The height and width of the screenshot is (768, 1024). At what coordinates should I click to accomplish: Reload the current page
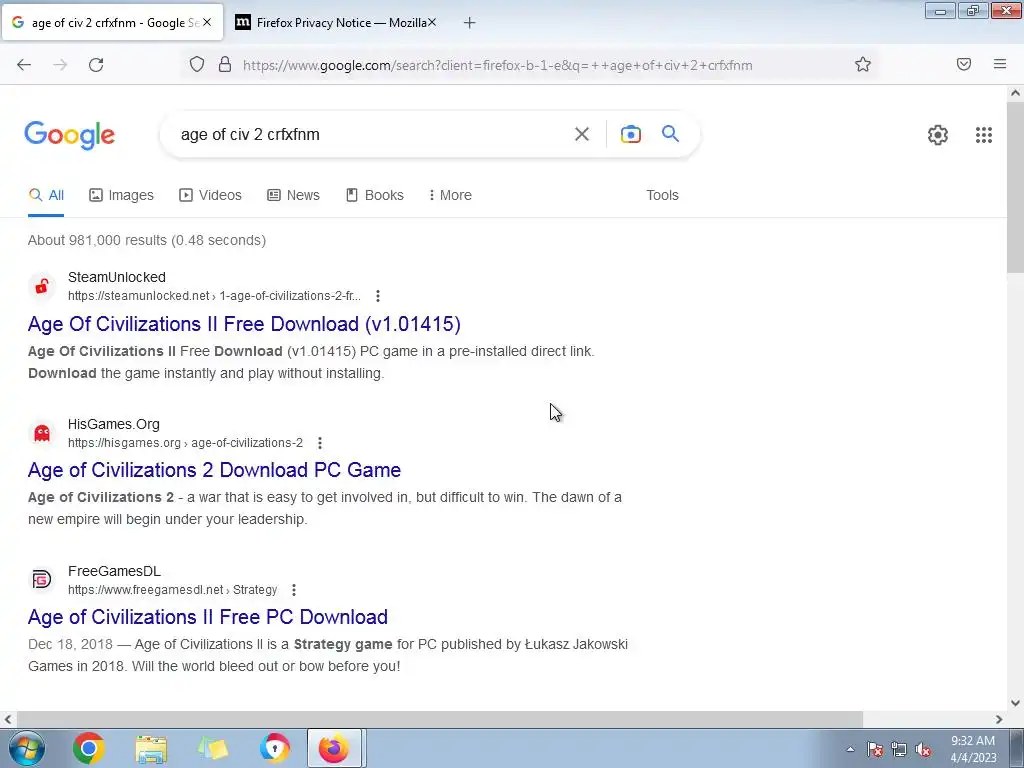coord(96,65)
